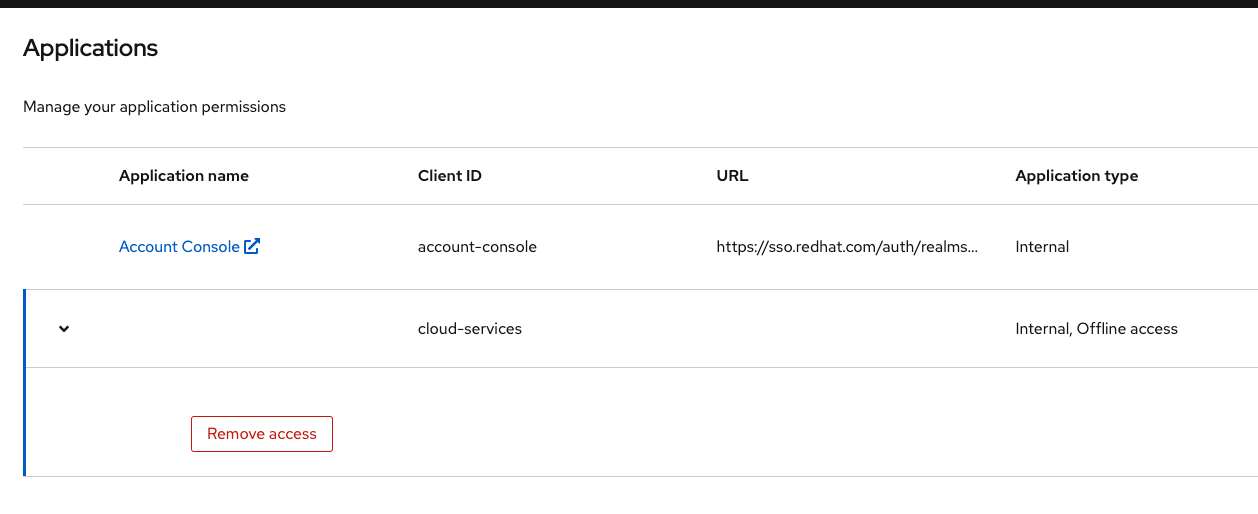Click the external link icon beside Account Console
The image size is (1258, 514).
(252, 246)
